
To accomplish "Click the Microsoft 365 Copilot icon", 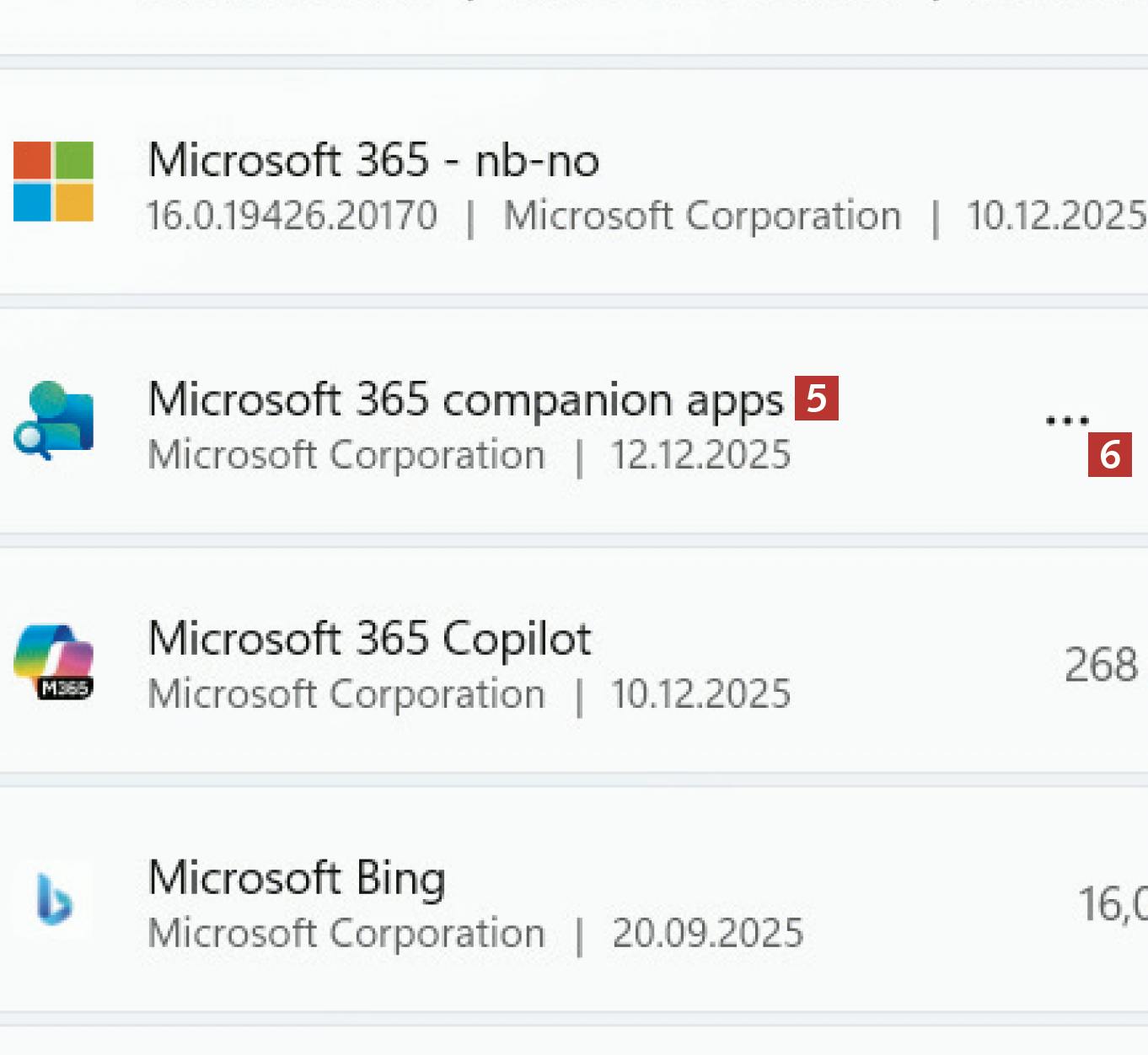I will tap(53, 661).
